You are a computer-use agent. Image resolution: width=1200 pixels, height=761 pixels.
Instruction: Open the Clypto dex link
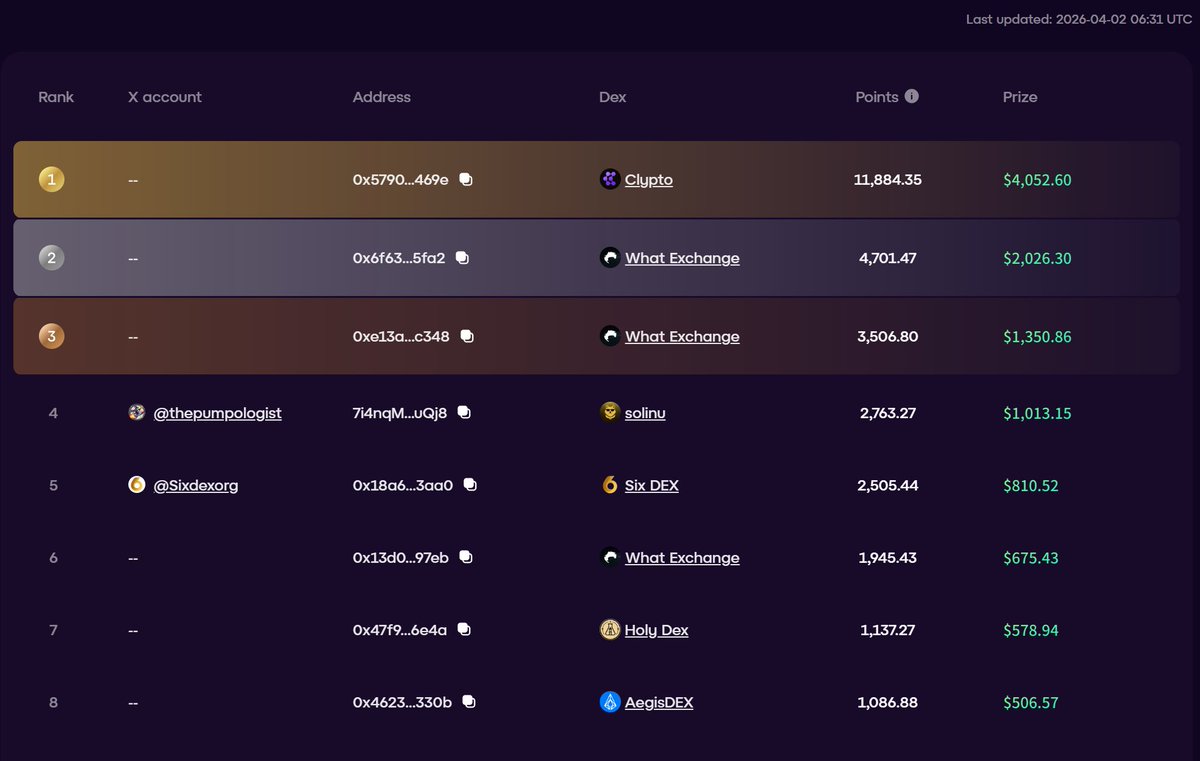point(649,180)
